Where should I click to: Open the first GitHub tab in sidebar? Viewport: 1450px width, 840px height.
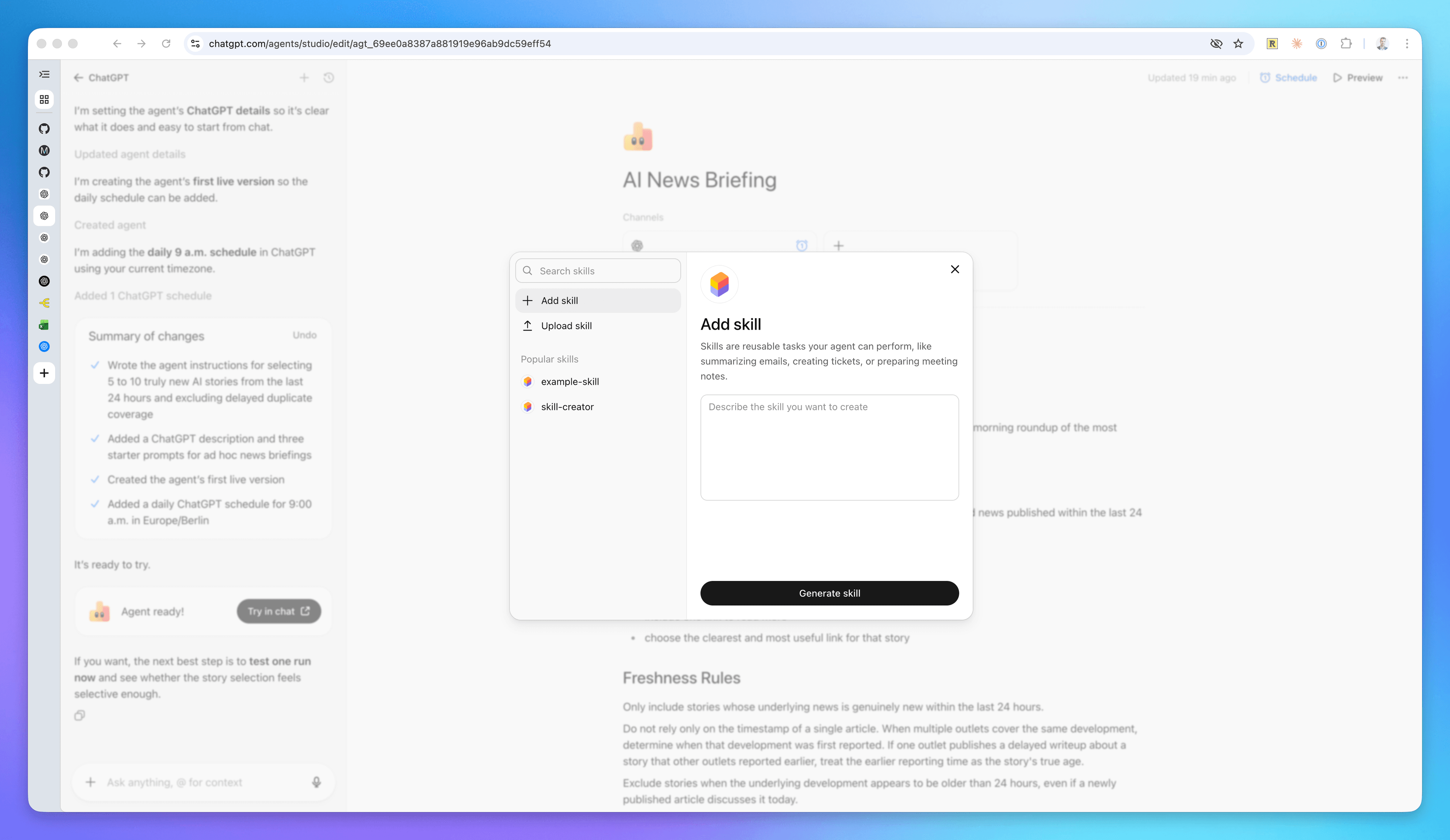tap(44, 128)
